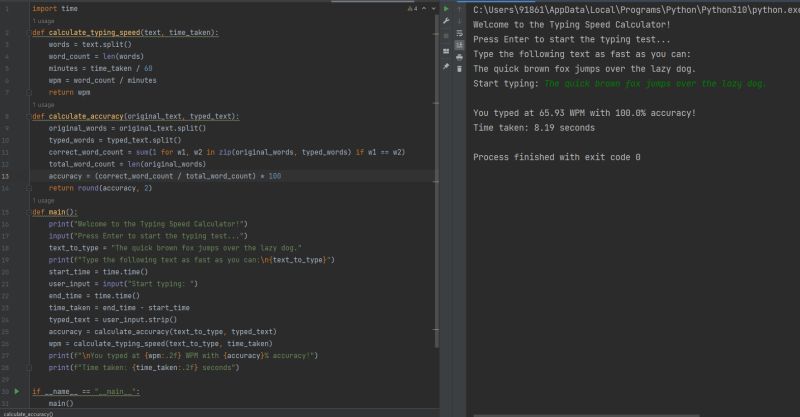Click 'wpm = word_count / minutes' line
This screenshot has width=800, height=417.
103,81
